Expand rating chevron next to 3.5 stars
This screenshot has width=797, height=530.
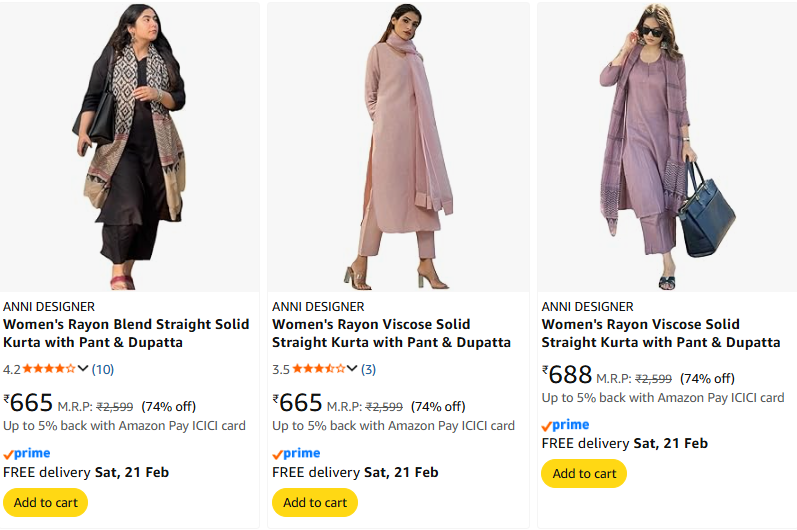pyautogui.click(x=352, y=369)
